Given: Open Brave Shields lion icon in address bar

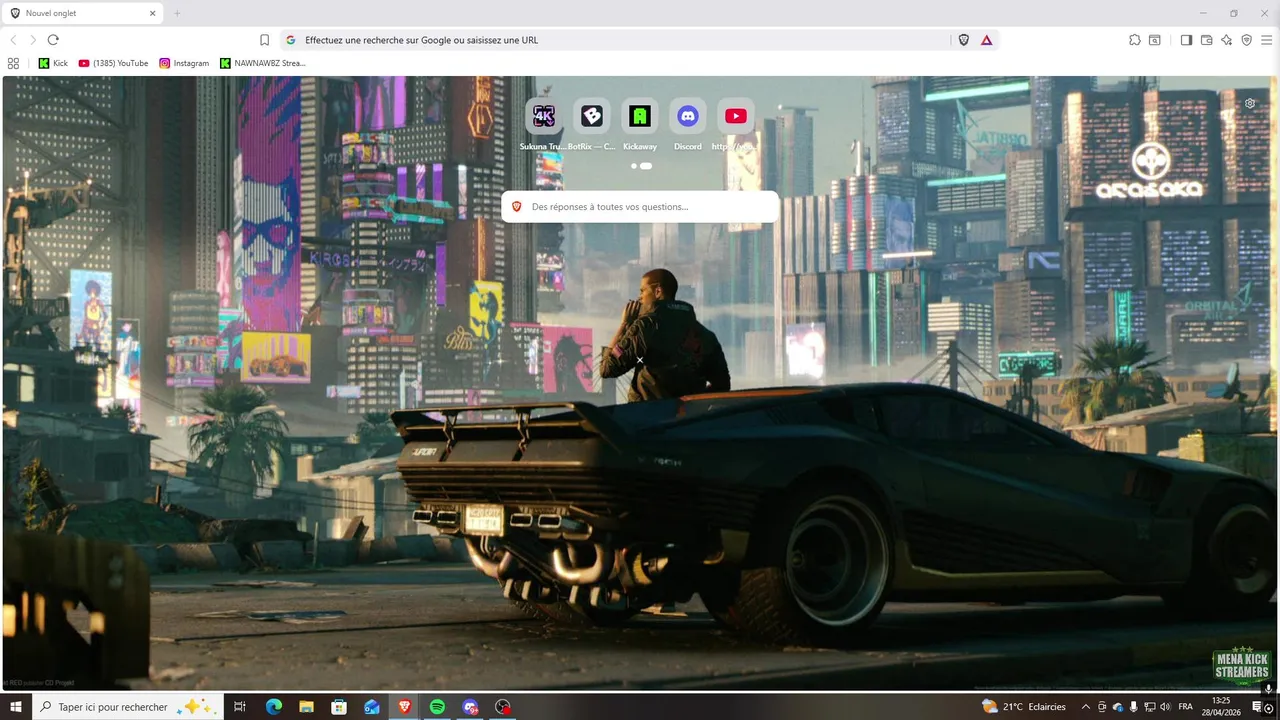Looking at the screenshot, I should click(x=964, y=40).
